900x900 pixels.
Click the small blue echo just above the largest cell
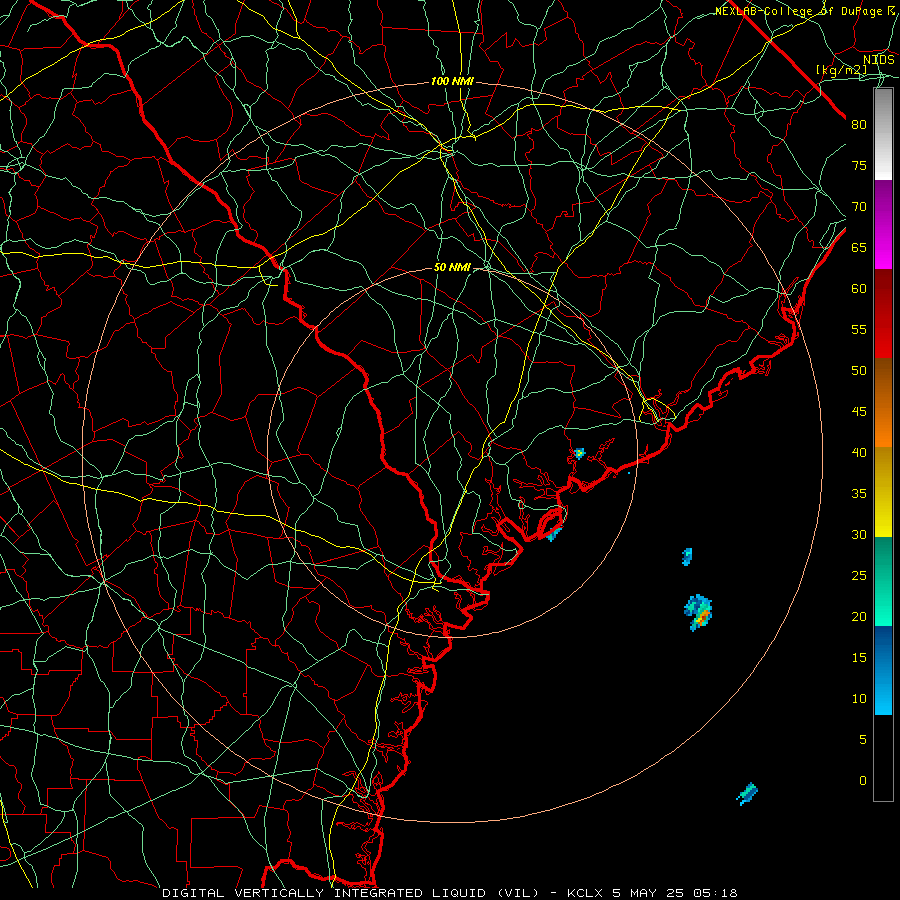tap(687, 556)
